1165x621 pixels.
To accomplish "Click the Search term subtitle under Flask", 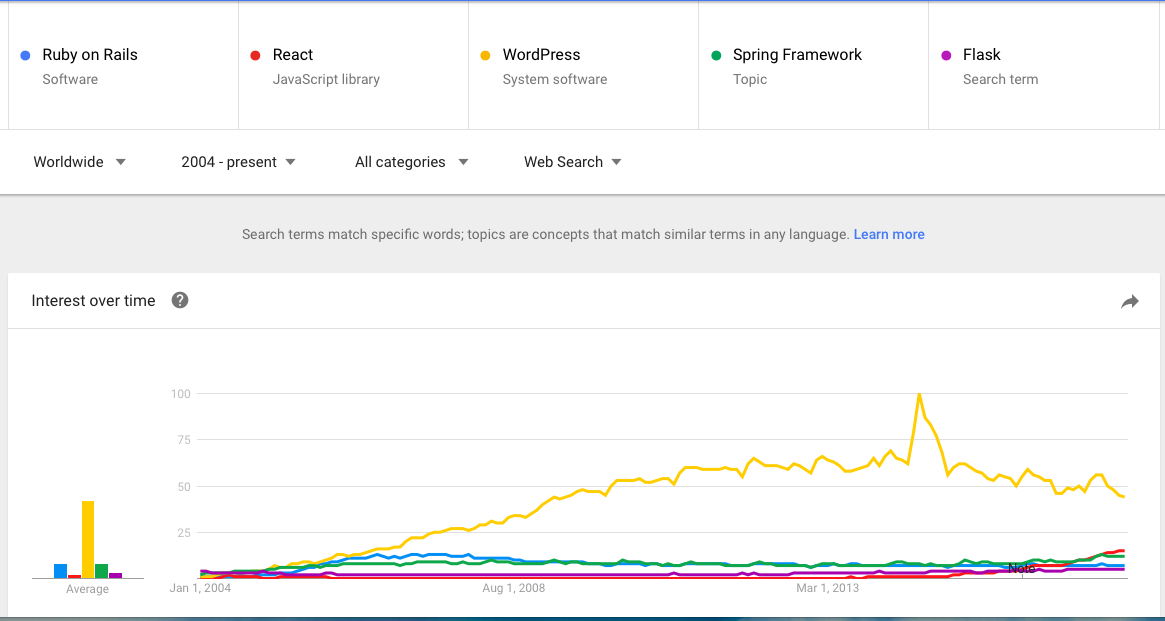I will tap(1001, 79).
